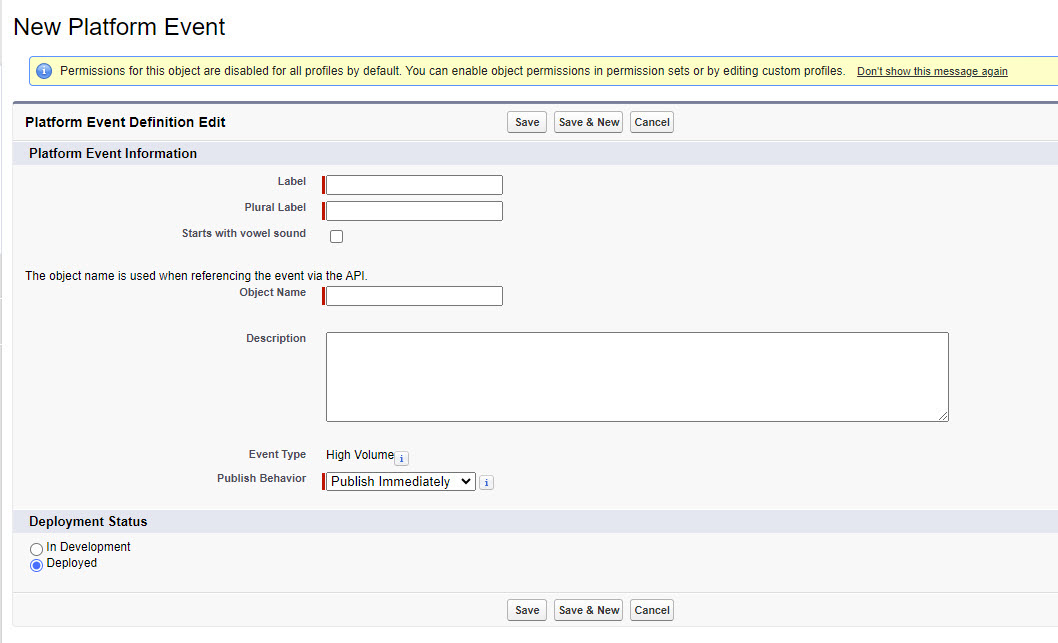Screen dimensions: 1058x643
Task: Focus the Plural Label input field
Action: click(x=414, y=211)
